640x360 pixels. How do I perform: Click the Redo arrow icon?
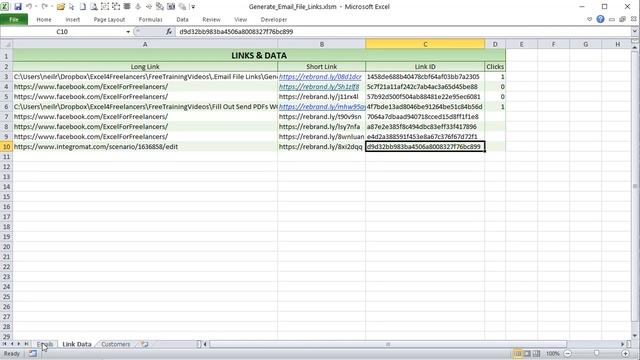(44, 7)
